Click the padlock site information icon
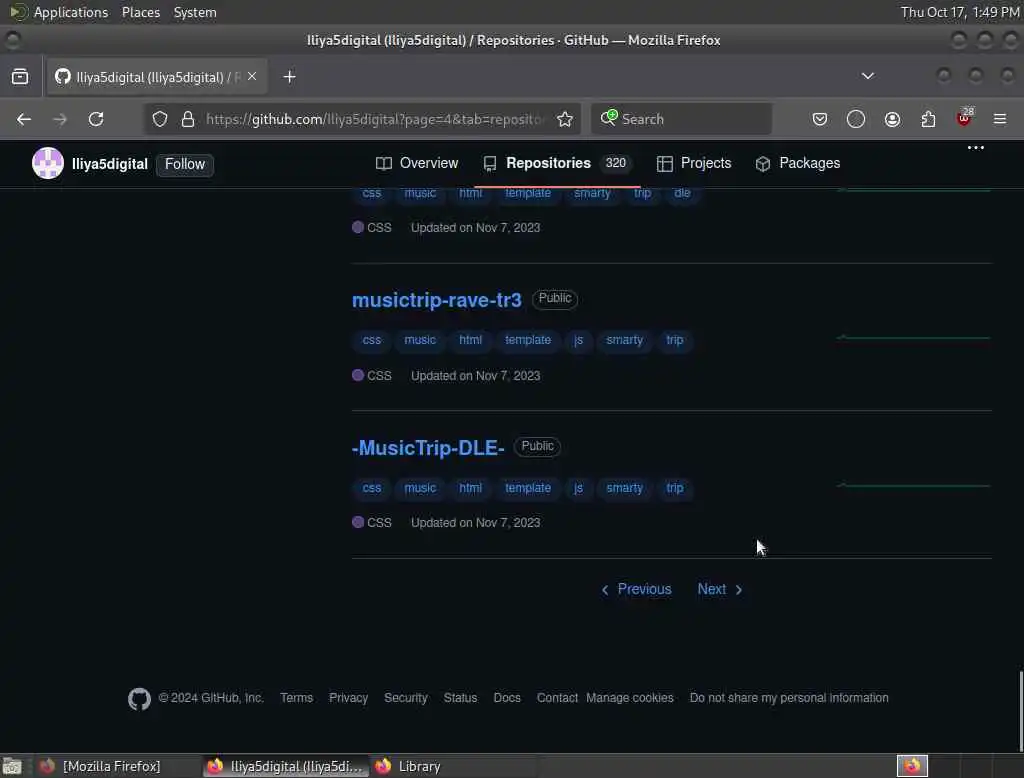1024x778 pixels. [188, 119]
